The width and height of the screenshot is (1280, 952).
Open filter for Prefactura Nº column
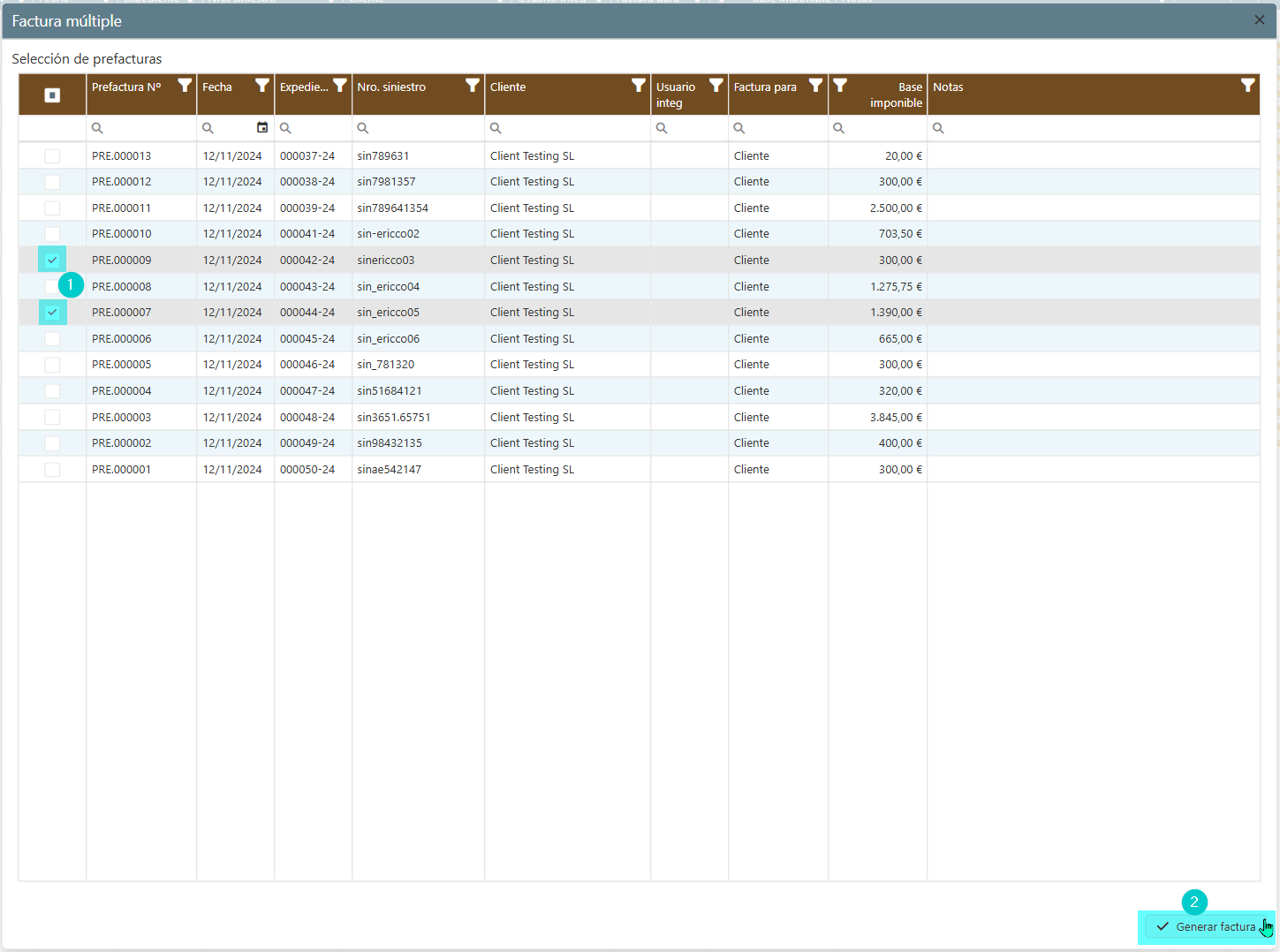(x=185, y=86)
